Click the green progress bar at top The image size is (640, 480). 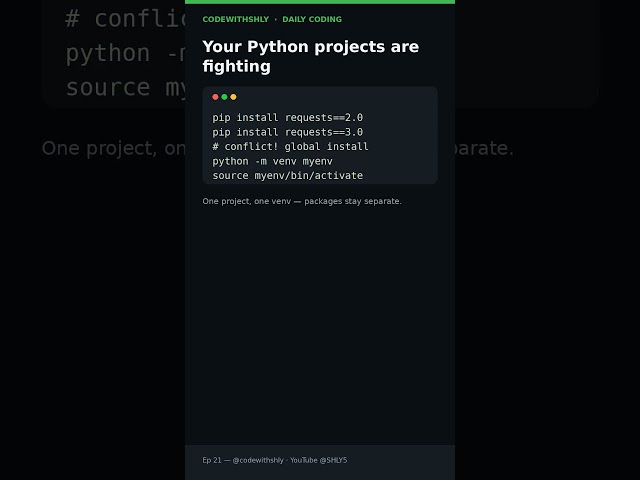(320, 2)
